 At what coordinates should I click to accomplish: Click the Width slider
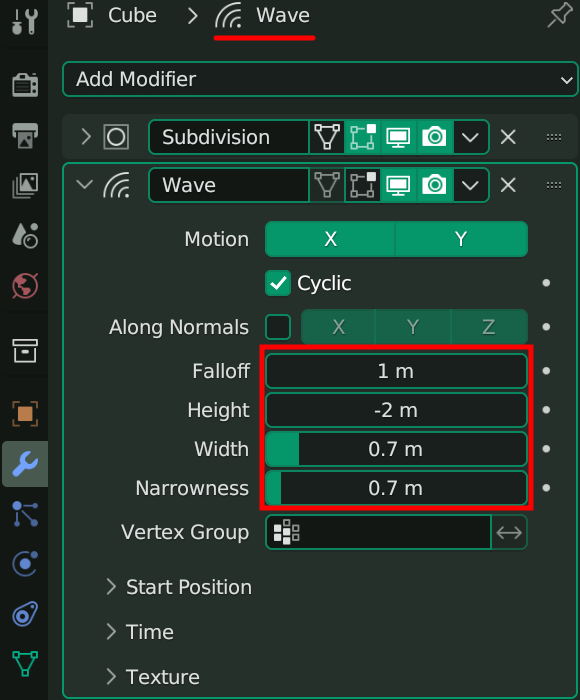pyautogui.click(x=396, y=449)
